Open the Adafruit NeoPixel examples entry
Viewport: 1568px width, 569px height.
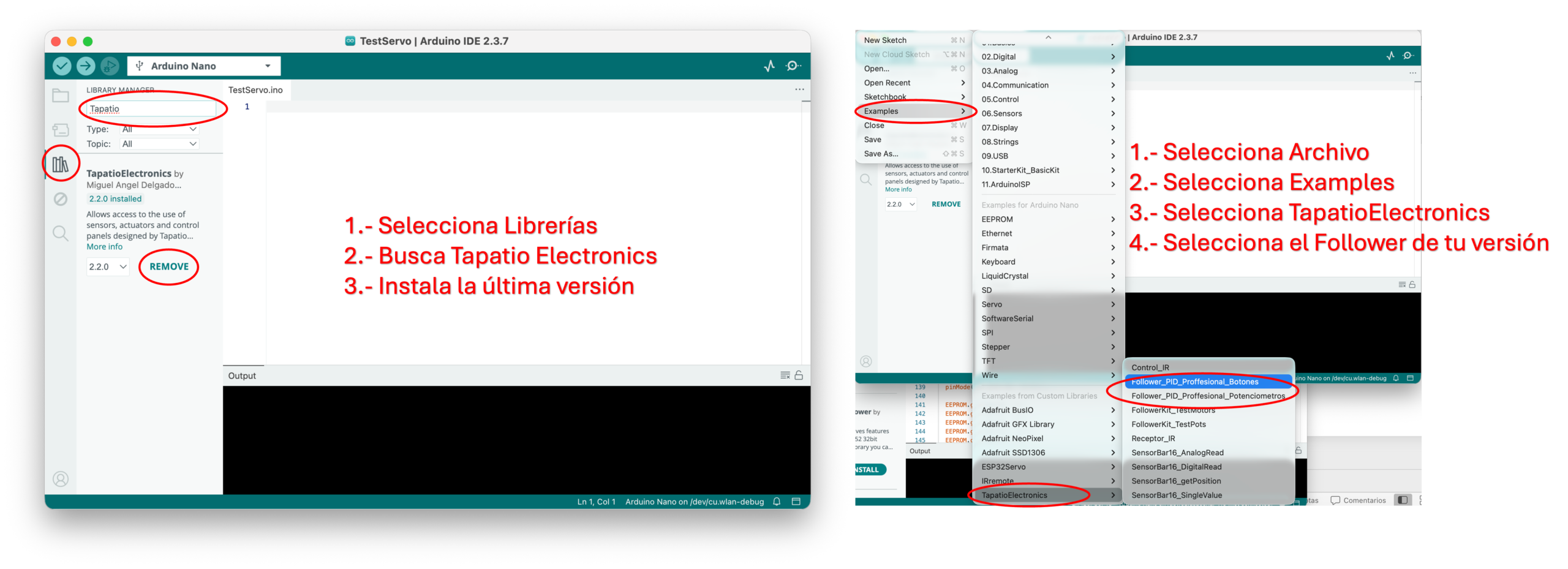(1047, 439)
